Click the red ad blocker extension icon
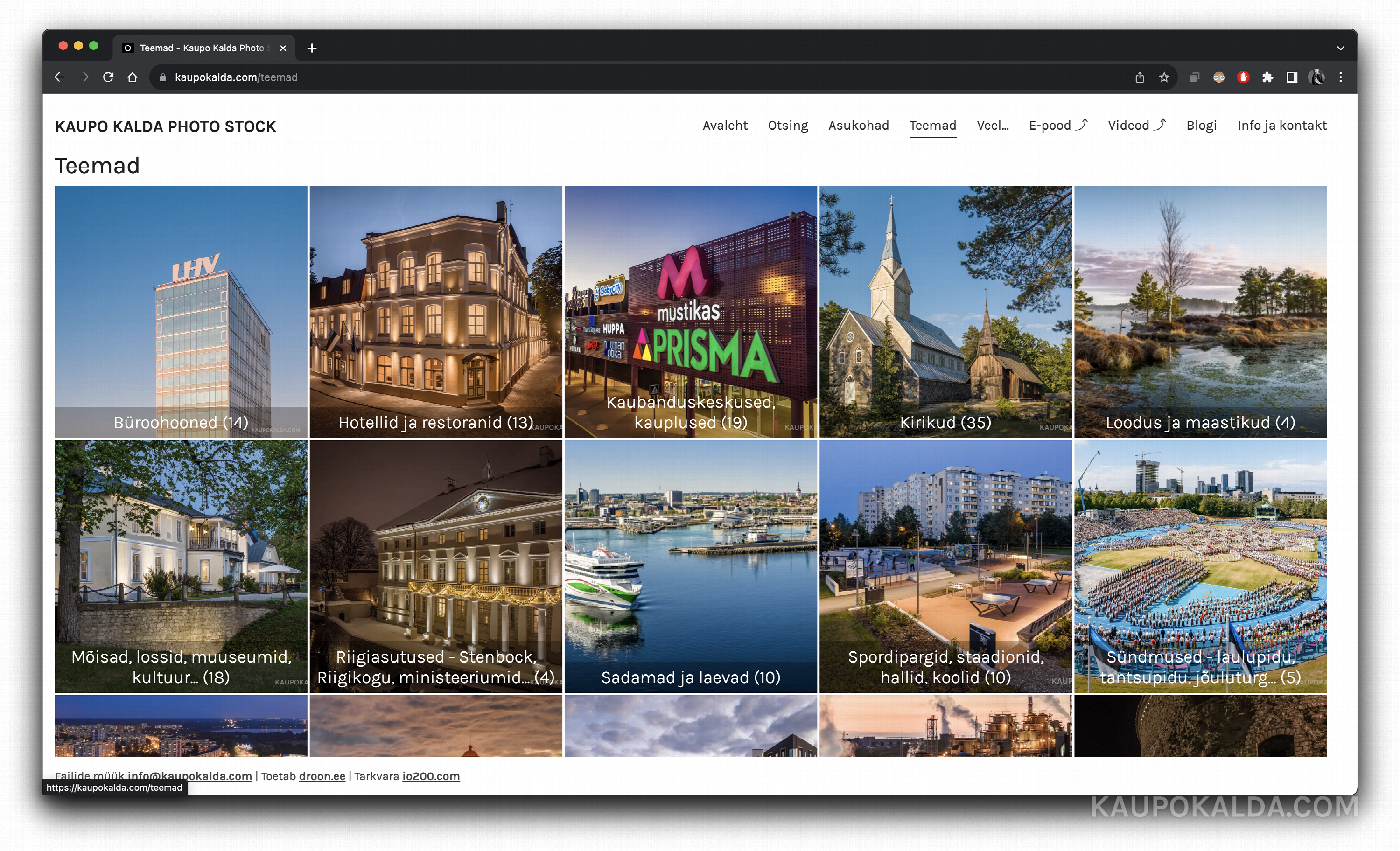 pos(1243,77)
